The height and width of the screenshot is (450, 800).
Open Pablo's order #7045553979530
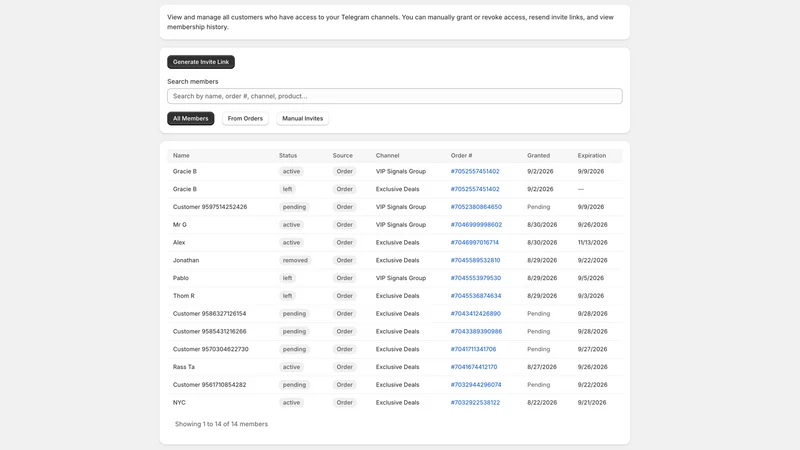476,278
